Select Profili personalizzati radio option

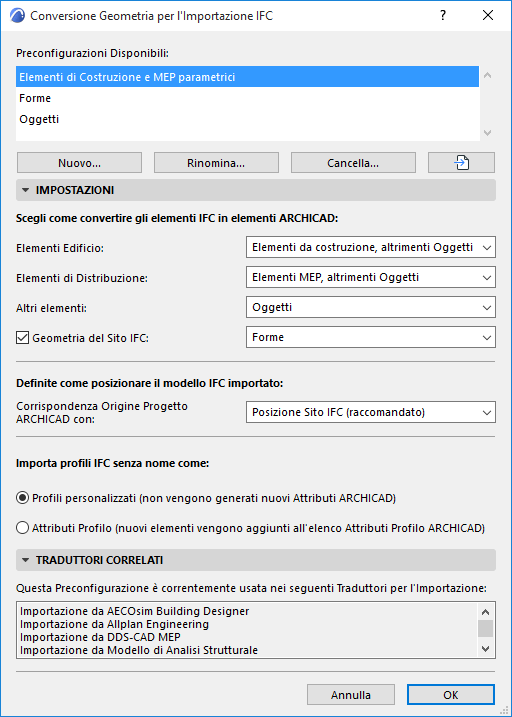click(x=22, y=498)
